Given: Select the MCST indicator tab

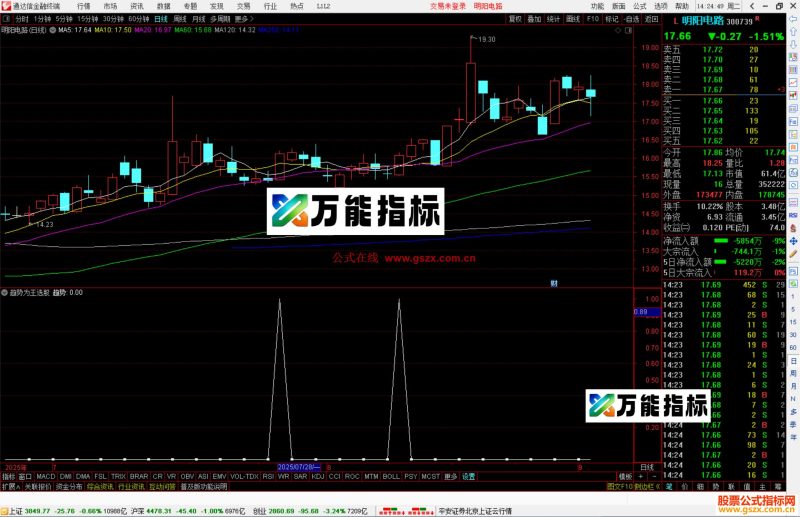Looking at the screenshot, I should [431, 476].
